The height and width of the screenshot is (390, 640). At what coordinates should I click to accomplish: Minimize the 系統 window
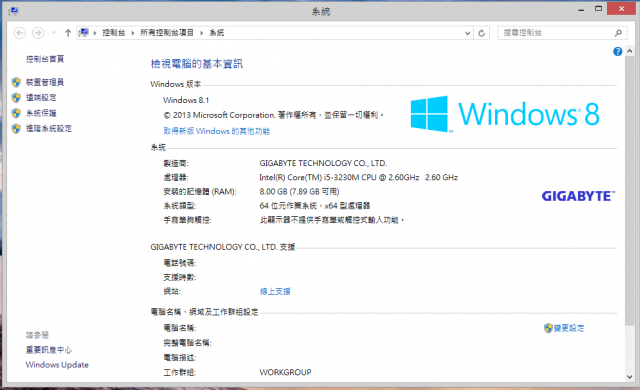(581, 9)
